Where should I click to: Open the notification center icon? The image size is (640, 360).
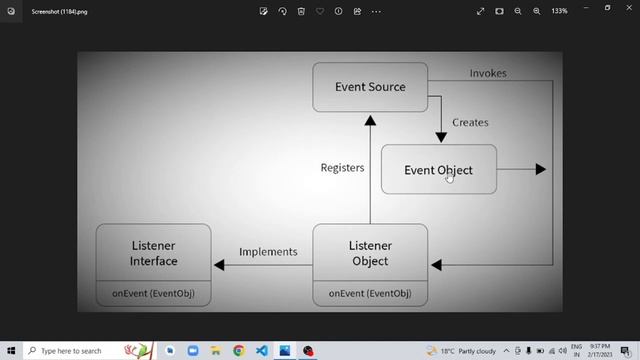click(625, 351)
